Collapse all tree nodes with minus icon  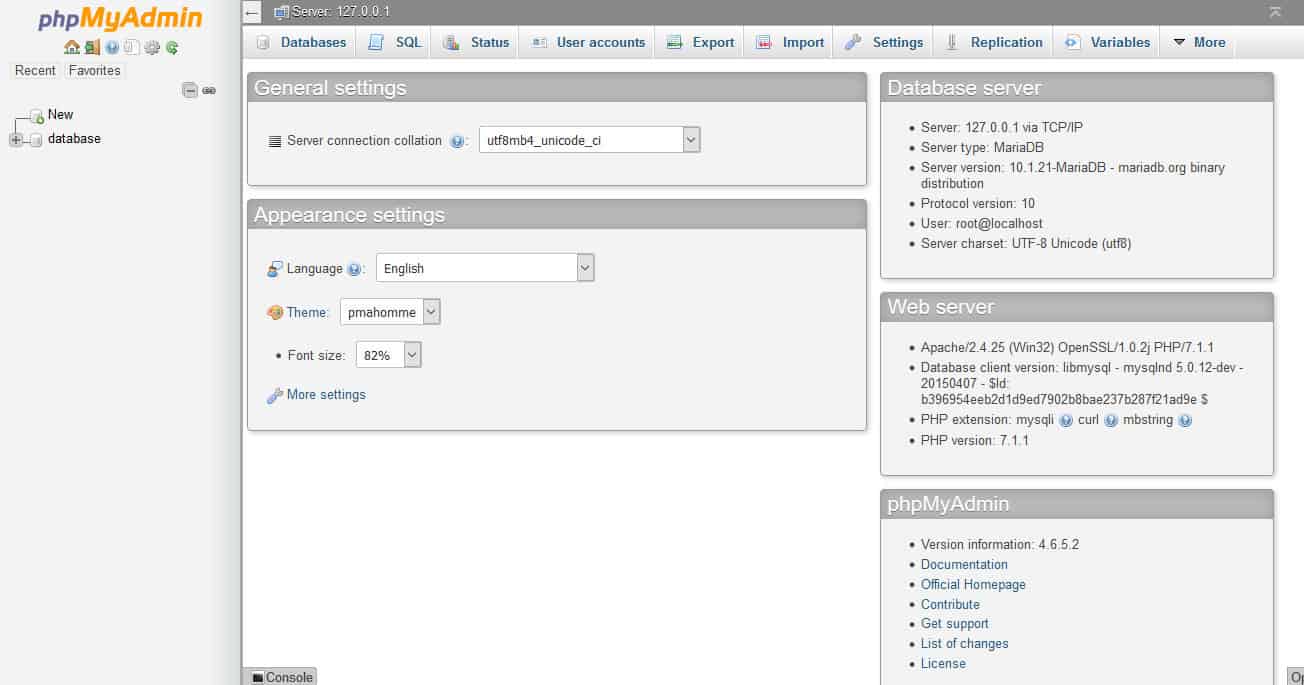190,90
